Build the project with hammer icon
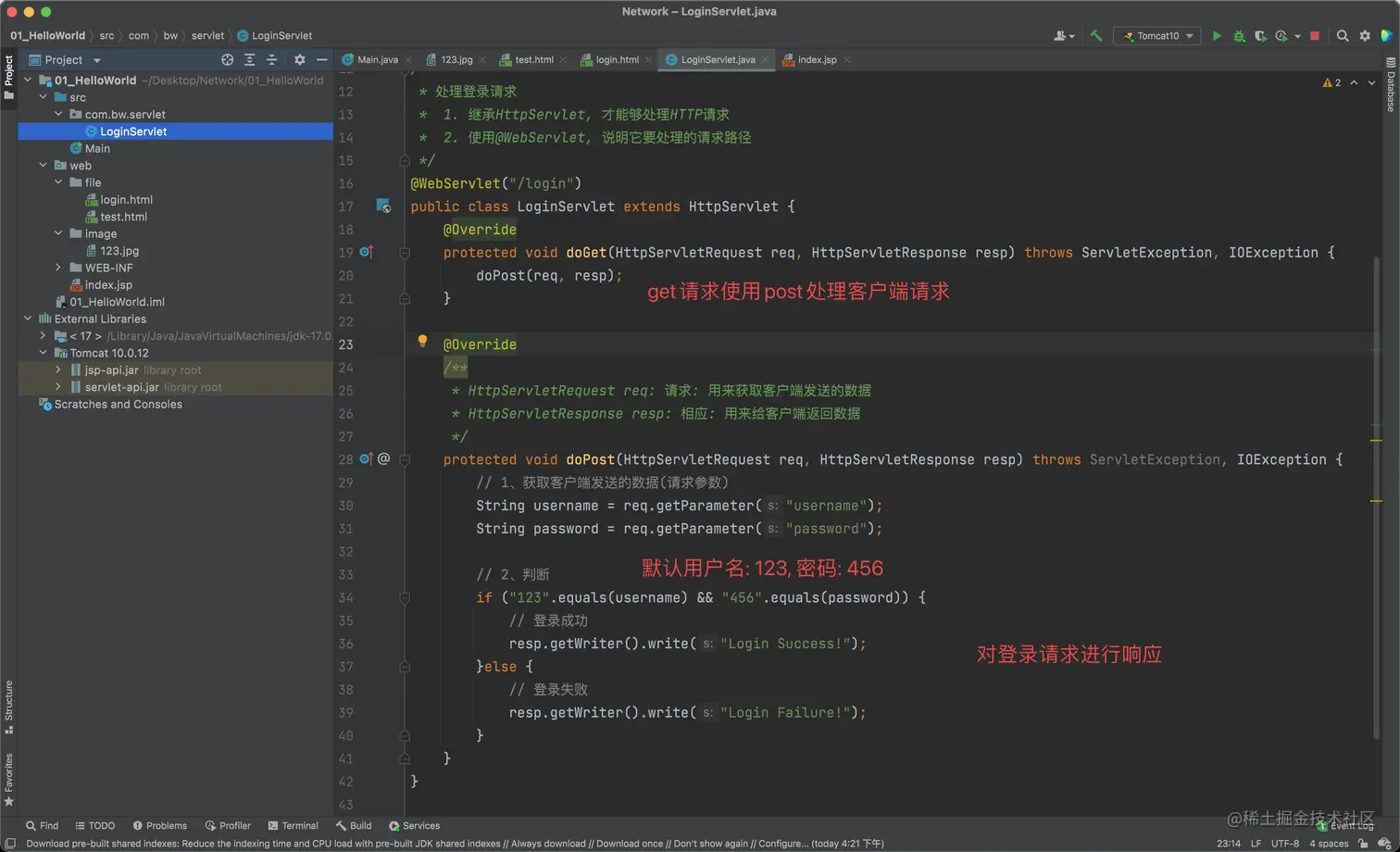 (1096, 36)
